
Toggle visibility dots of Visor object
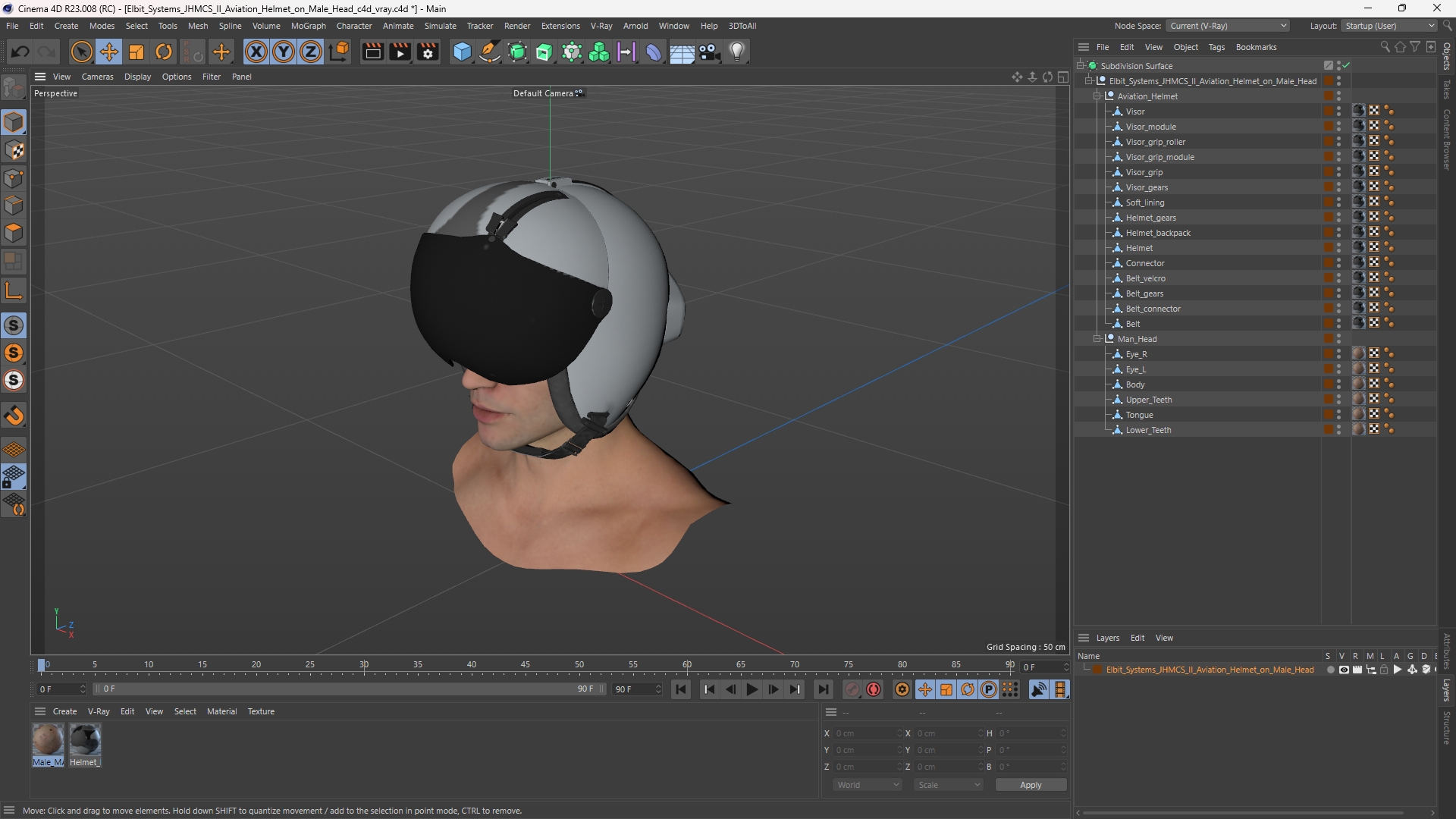point(1338,111)
